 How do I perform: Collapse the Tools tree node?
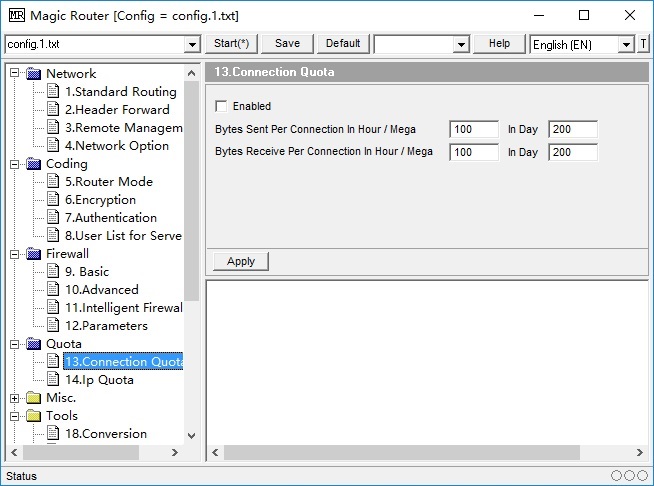click(x=15, y=416)
